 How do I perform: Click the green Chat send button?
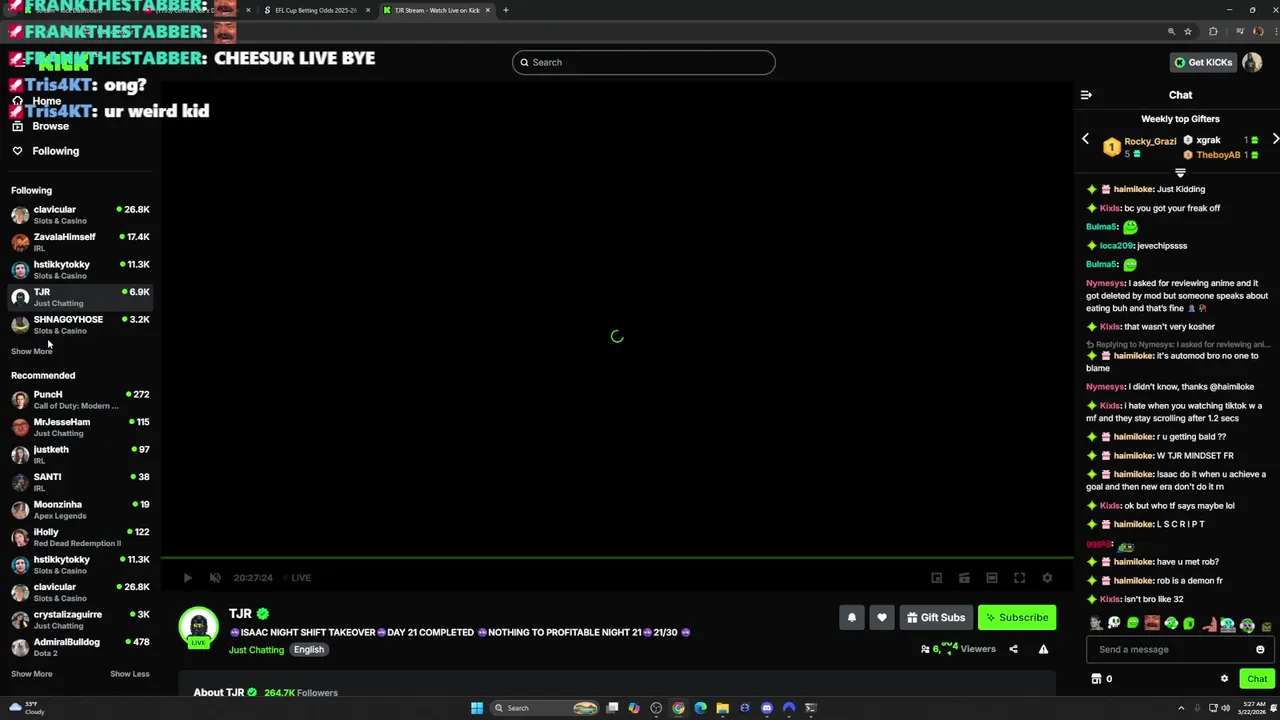coord(1257,678)
